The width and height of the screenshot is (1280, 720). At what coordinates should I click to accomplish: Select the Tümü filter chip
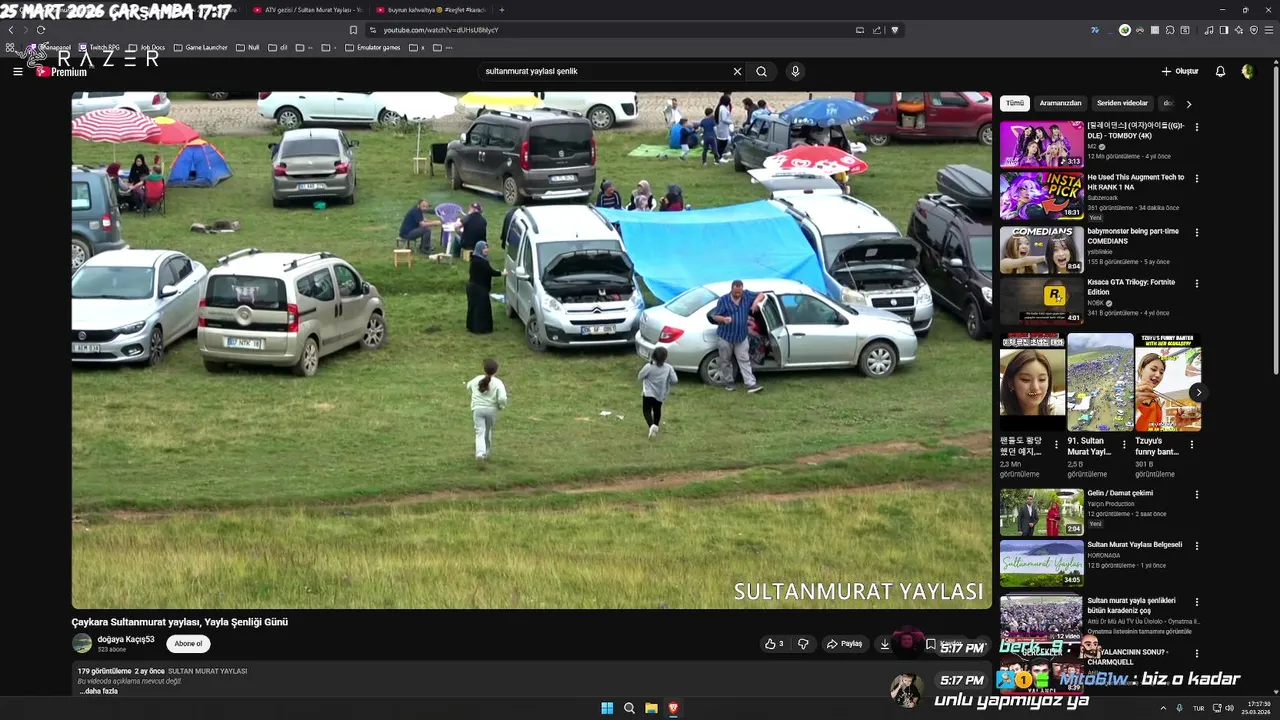click(1015, 103)
